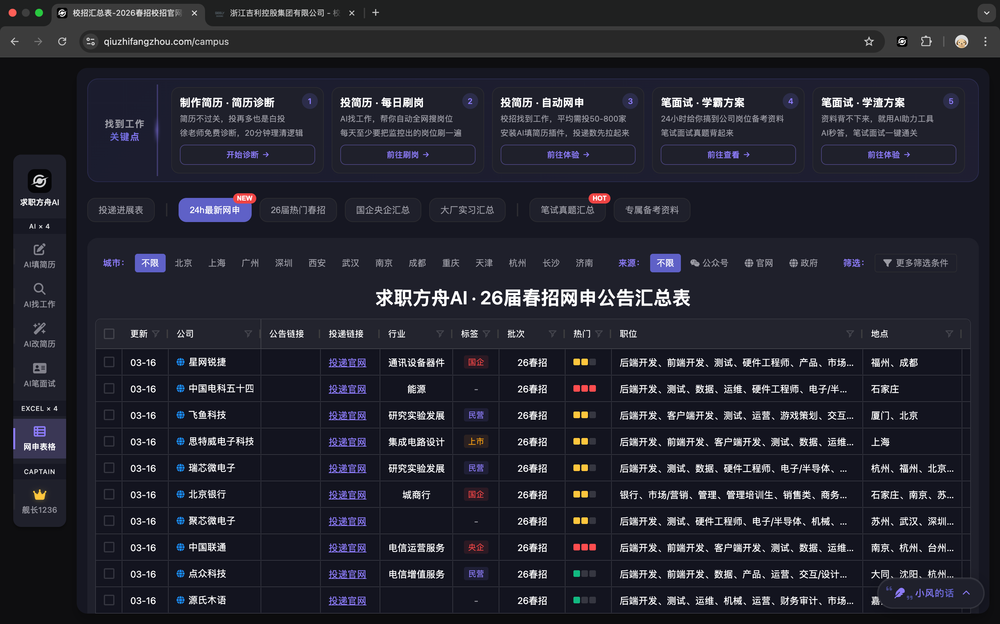Open AI填简历 in the sidebar
Image resolution: width=1000 pixels, height=624 pixels.
[x=39, y=249]
